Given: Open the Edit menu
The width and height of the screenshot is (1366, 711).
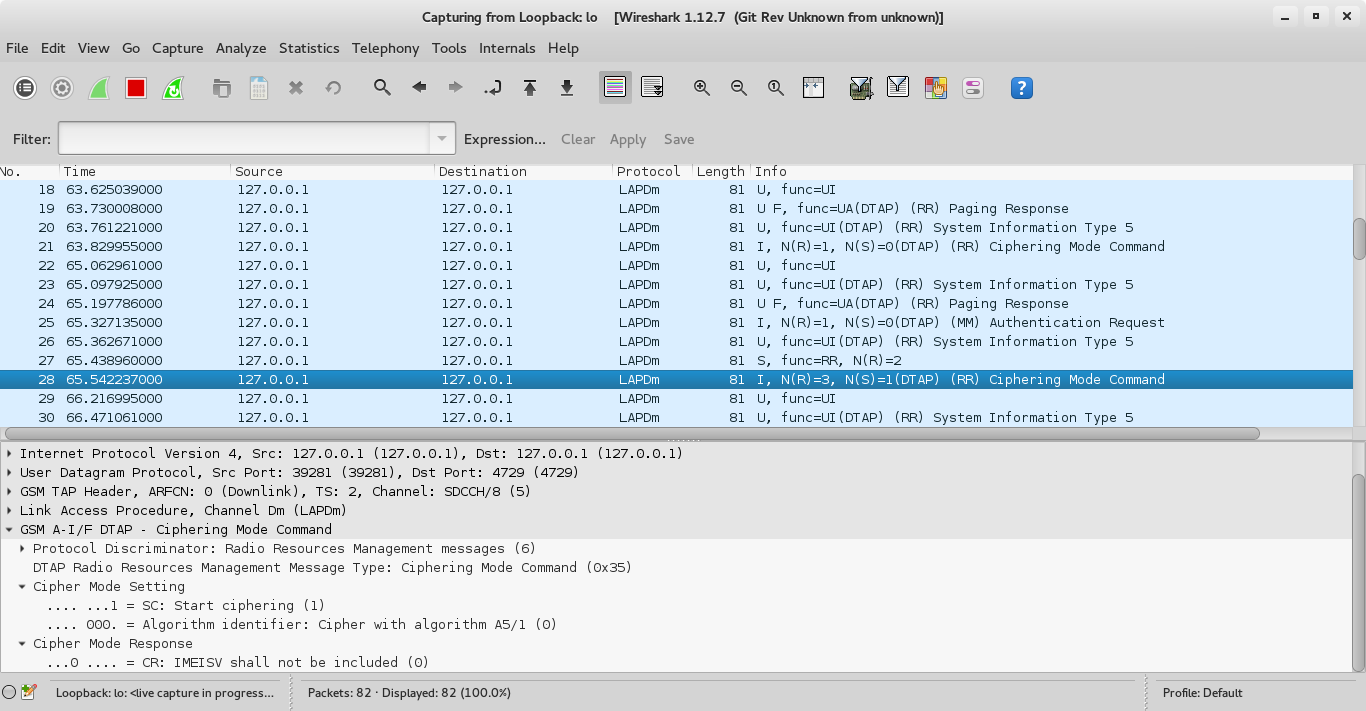Looking at the screenshot, I should pyautogui.click(x=53, y=48).
